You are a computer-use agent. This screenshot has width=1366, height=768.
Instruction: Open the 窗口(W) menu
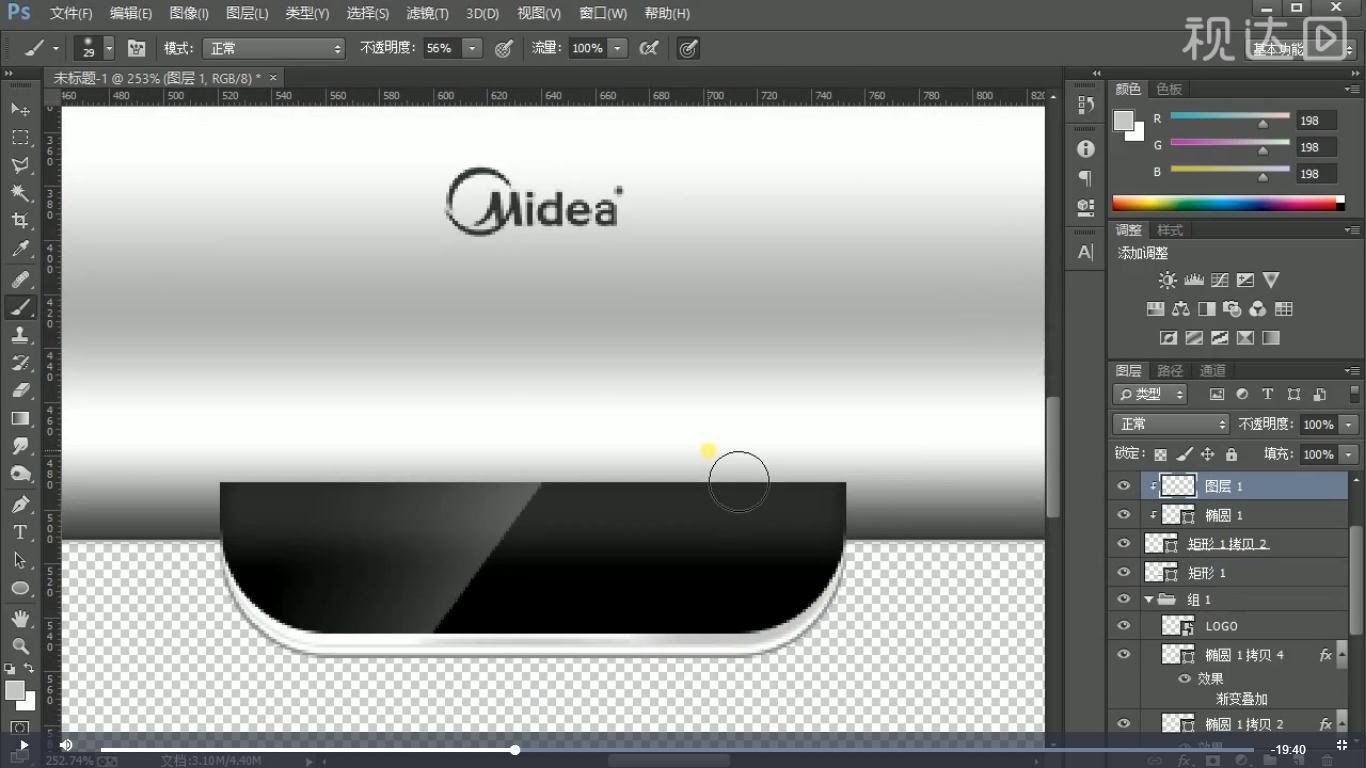603,13
